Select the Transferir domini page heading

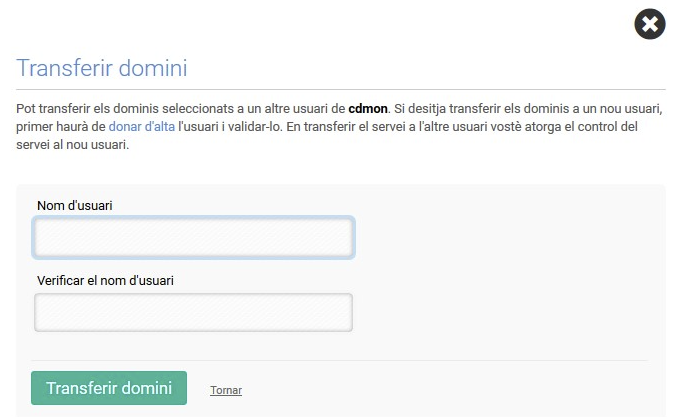tap(102, 68)
